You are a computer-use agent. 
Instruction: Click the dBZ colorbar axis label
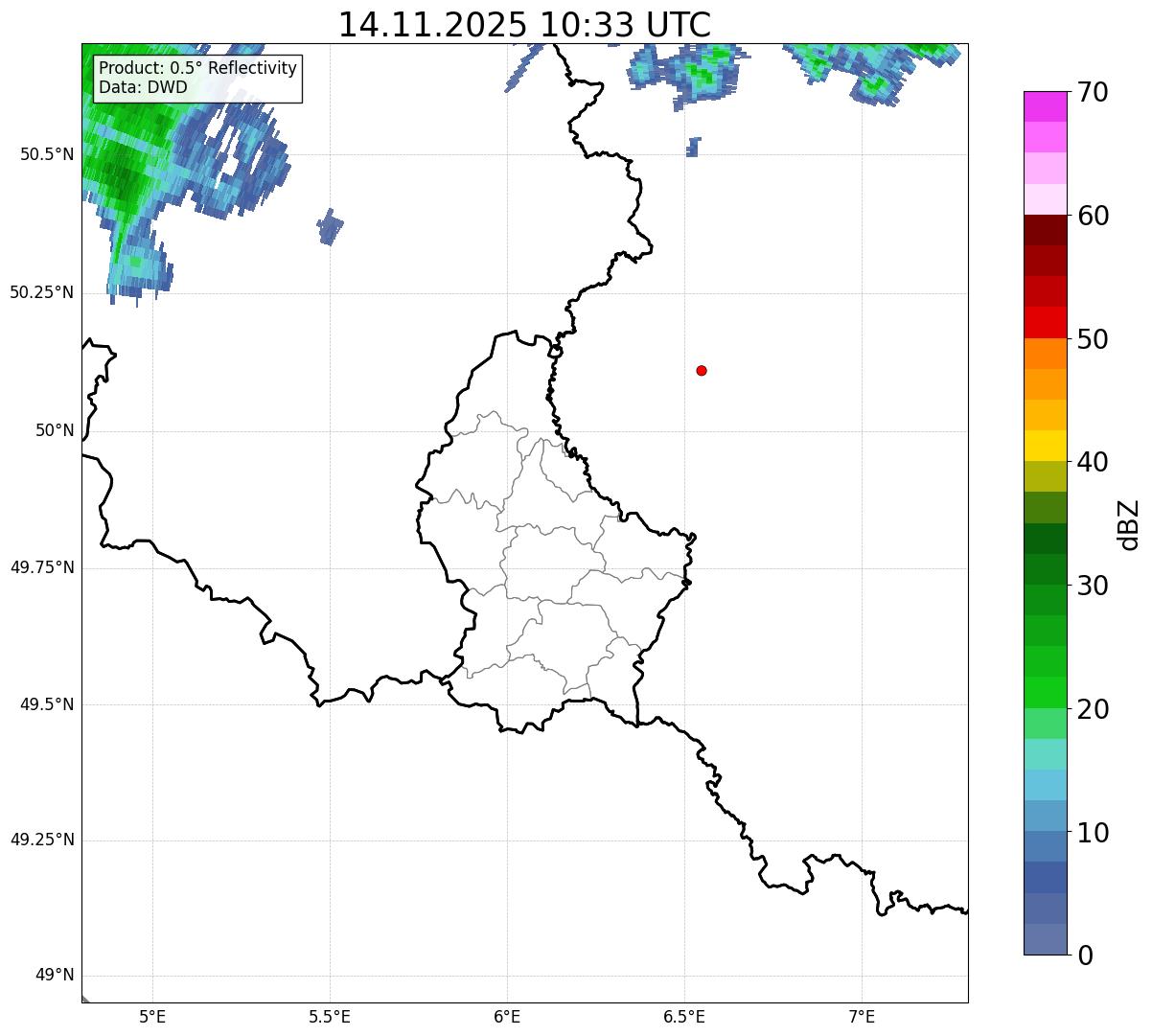[x=1130, y=524]
